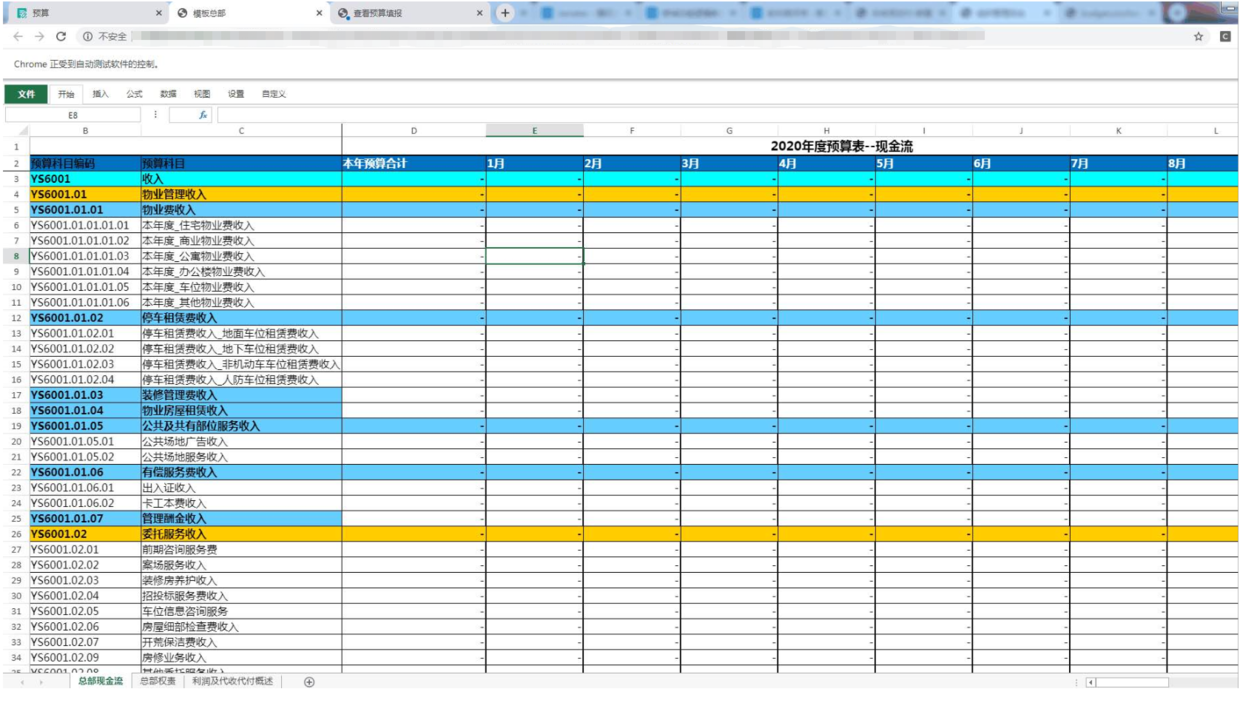Select the cell 委托服务收入
This screenshot has width=1240, height=703.
pos(241,534)
